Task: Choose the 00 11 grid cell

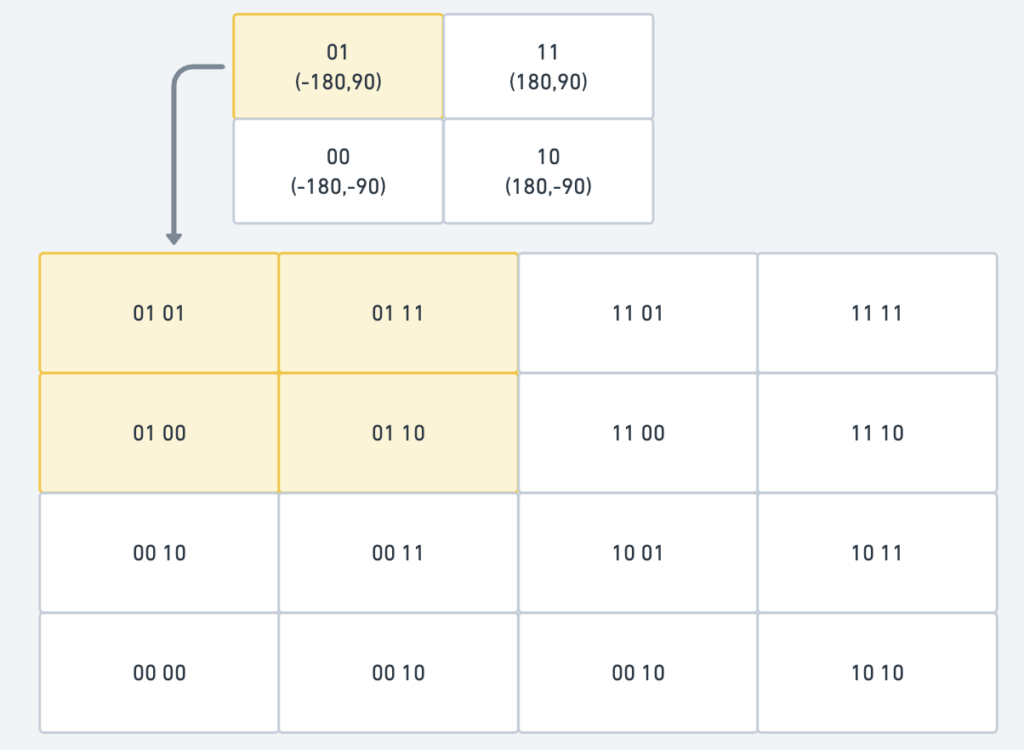Action: point(398,553)
